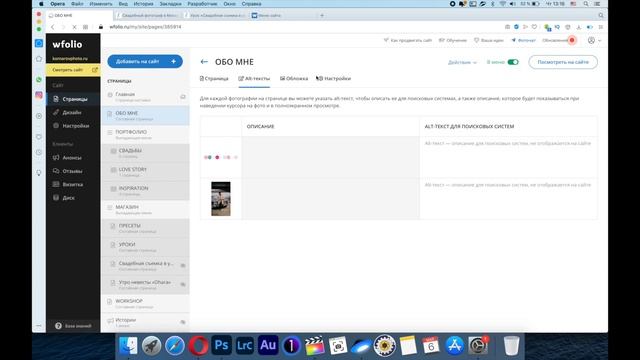Click the colored dots thumbnail in first row
The image size is (640, 360).
[x=221, y=157]
